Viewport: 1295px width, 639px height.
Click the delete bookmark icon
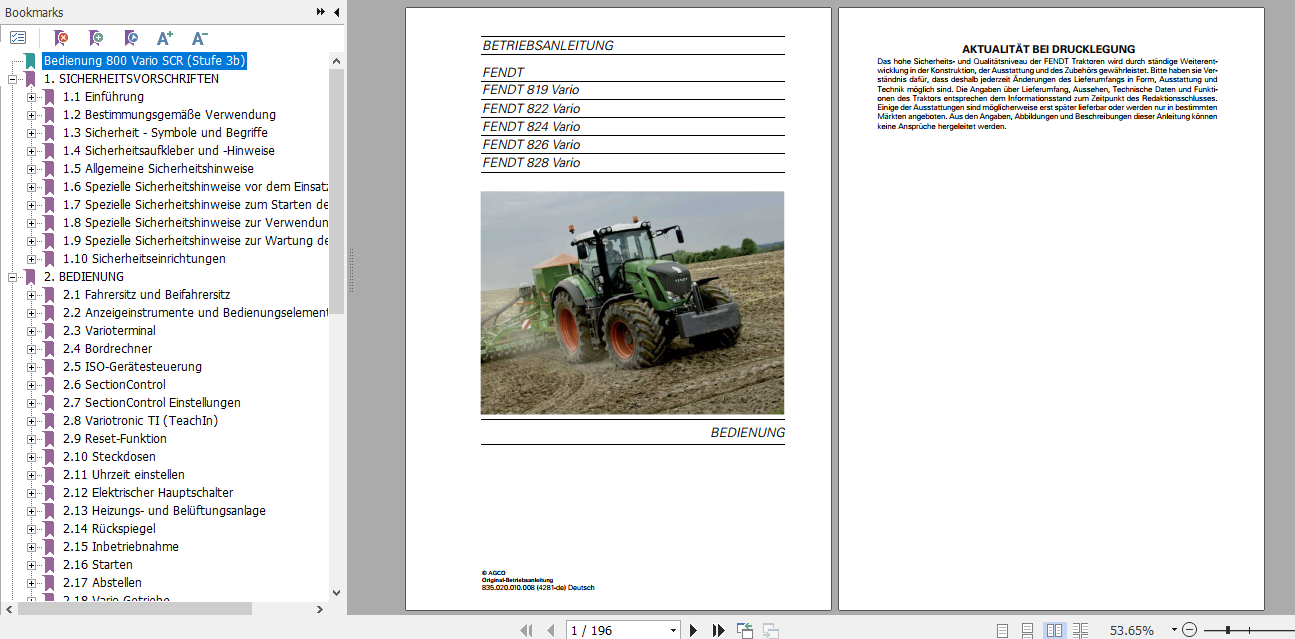[x=61, y=38]
